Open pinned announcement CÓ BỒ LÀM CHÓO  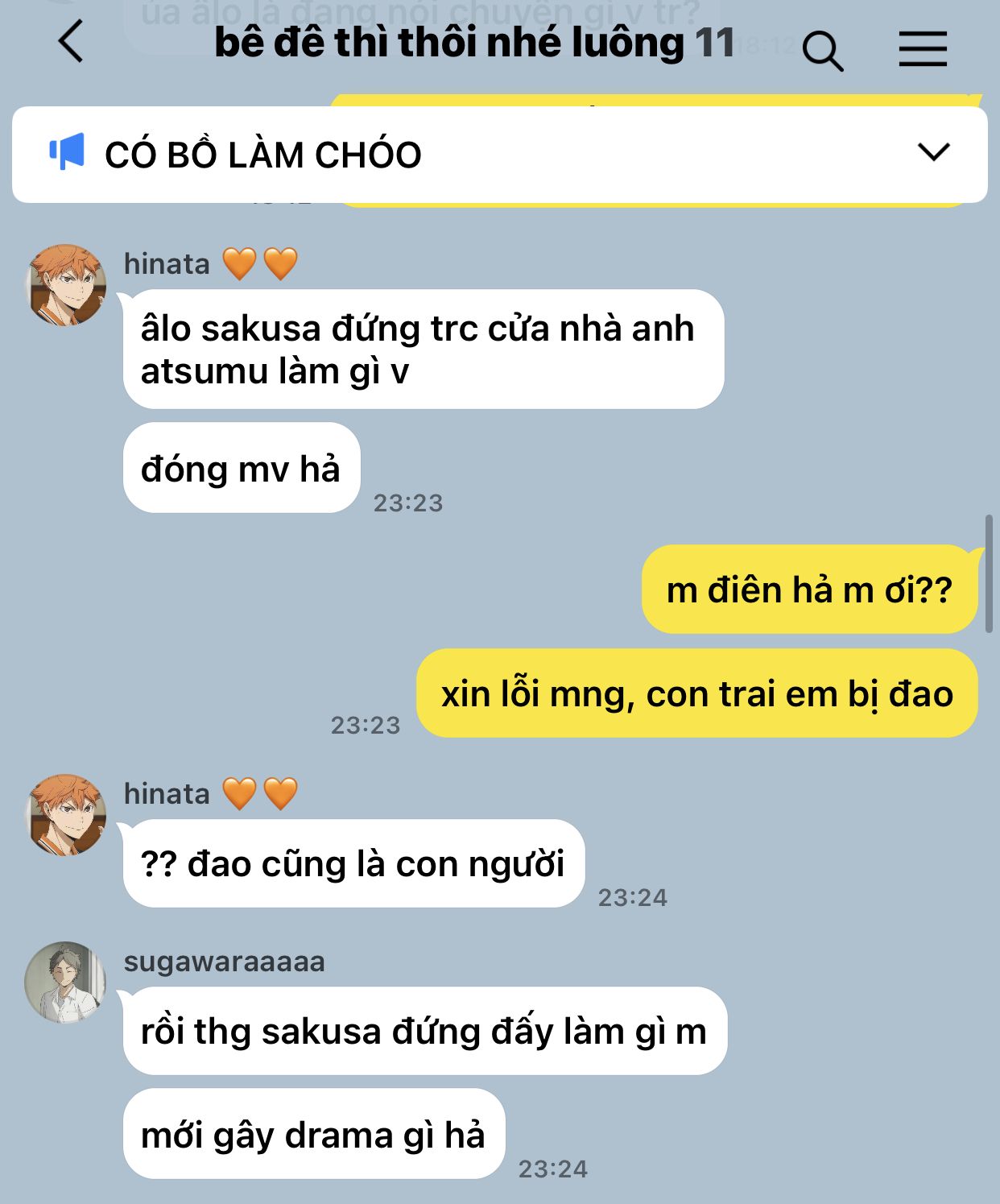(x=499, y=154)
